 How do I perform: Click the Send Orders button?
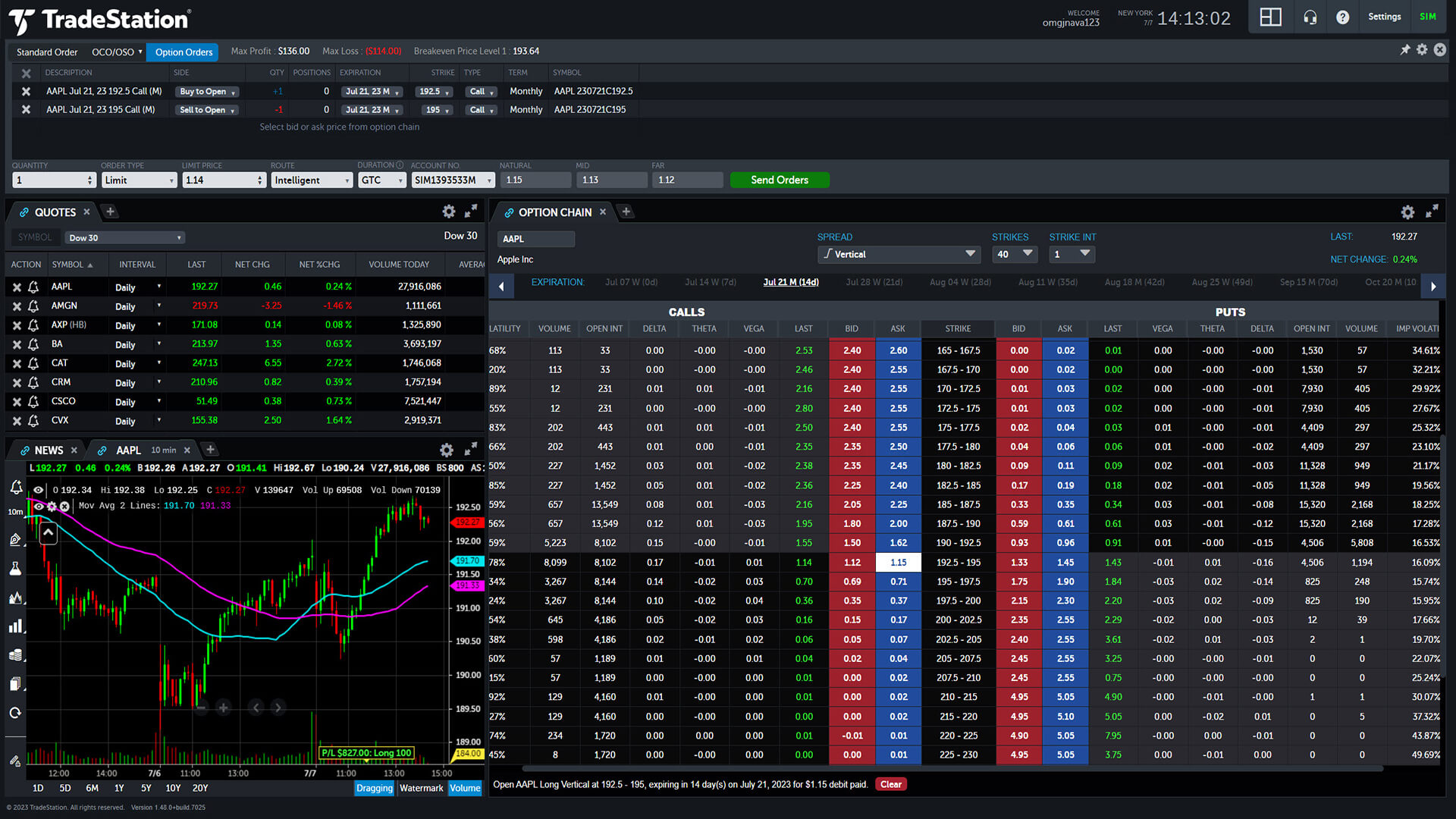point(779,180)
